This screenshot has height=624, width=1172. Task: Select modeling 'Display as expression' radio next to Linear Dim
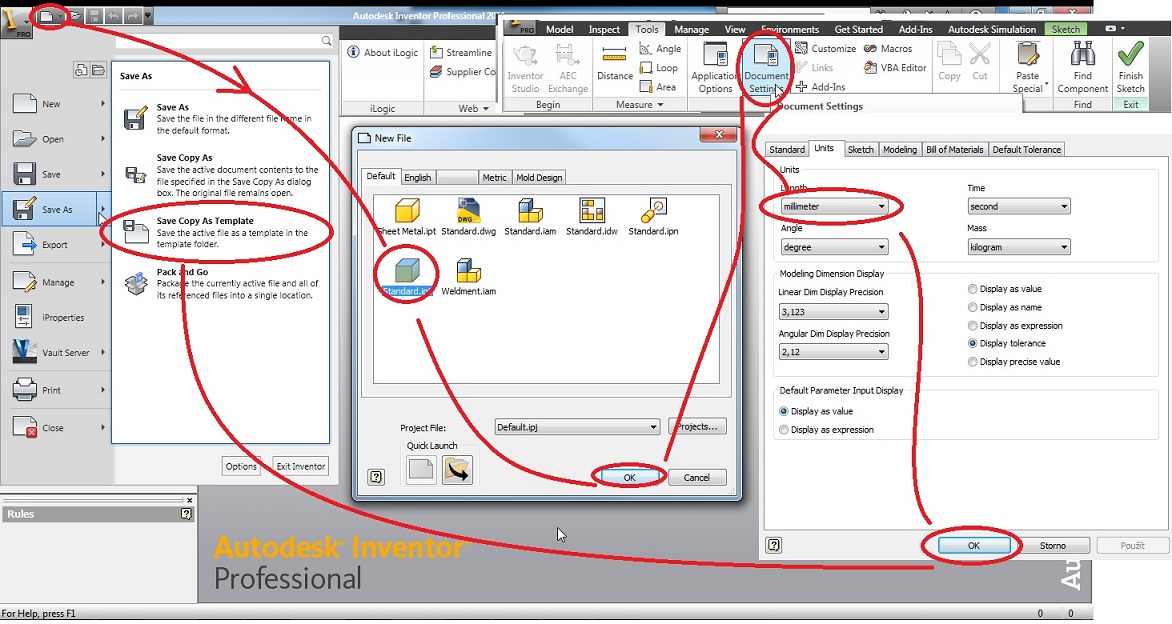point(972,326)
